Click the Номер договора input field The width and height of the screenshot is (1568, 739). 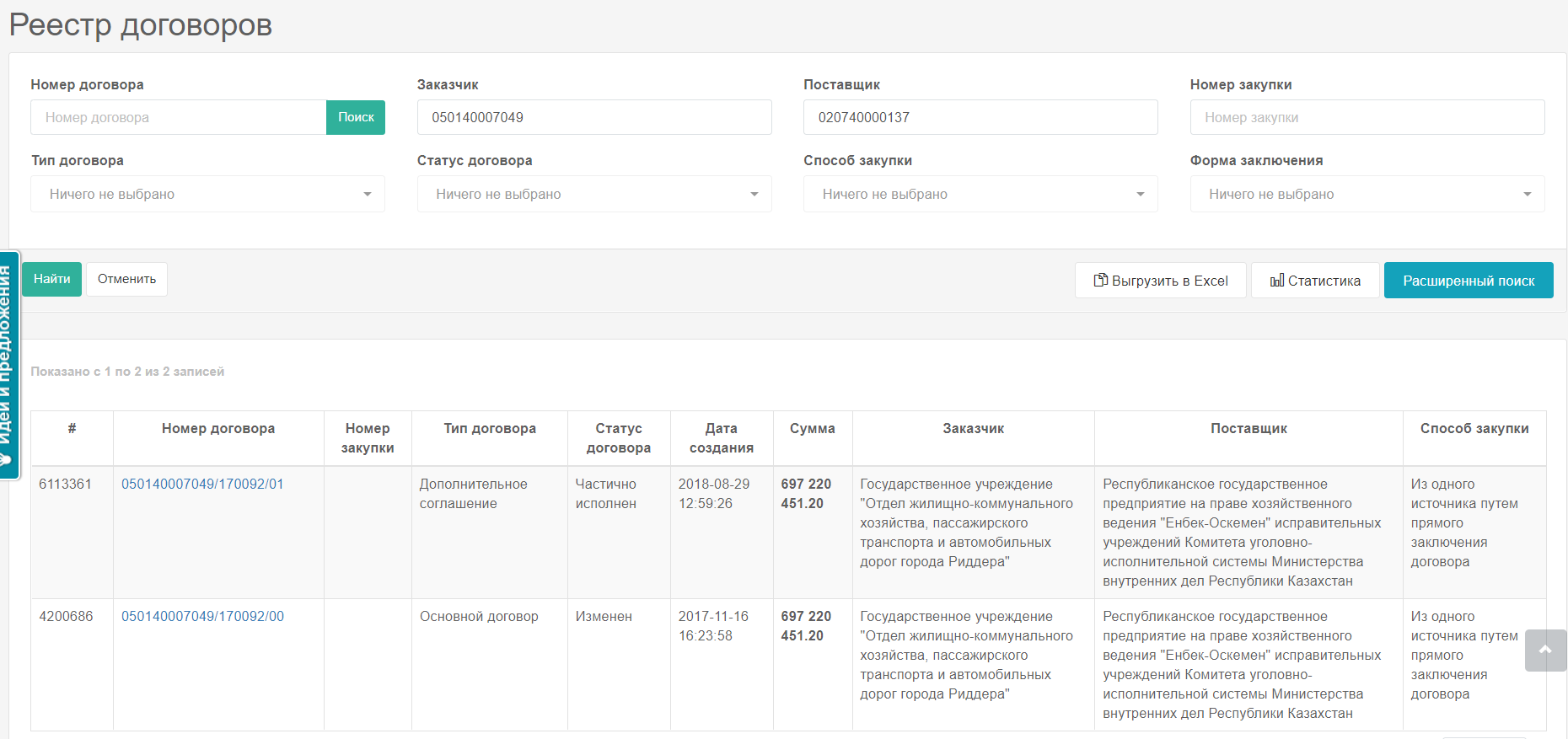[x=179, y=117]
